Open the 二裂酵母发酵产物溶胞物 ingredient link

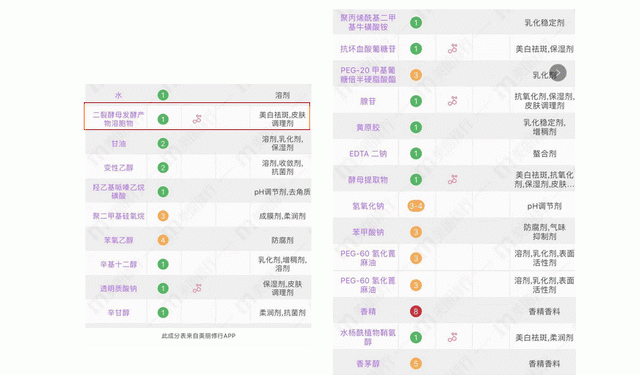tap(118, 119)
